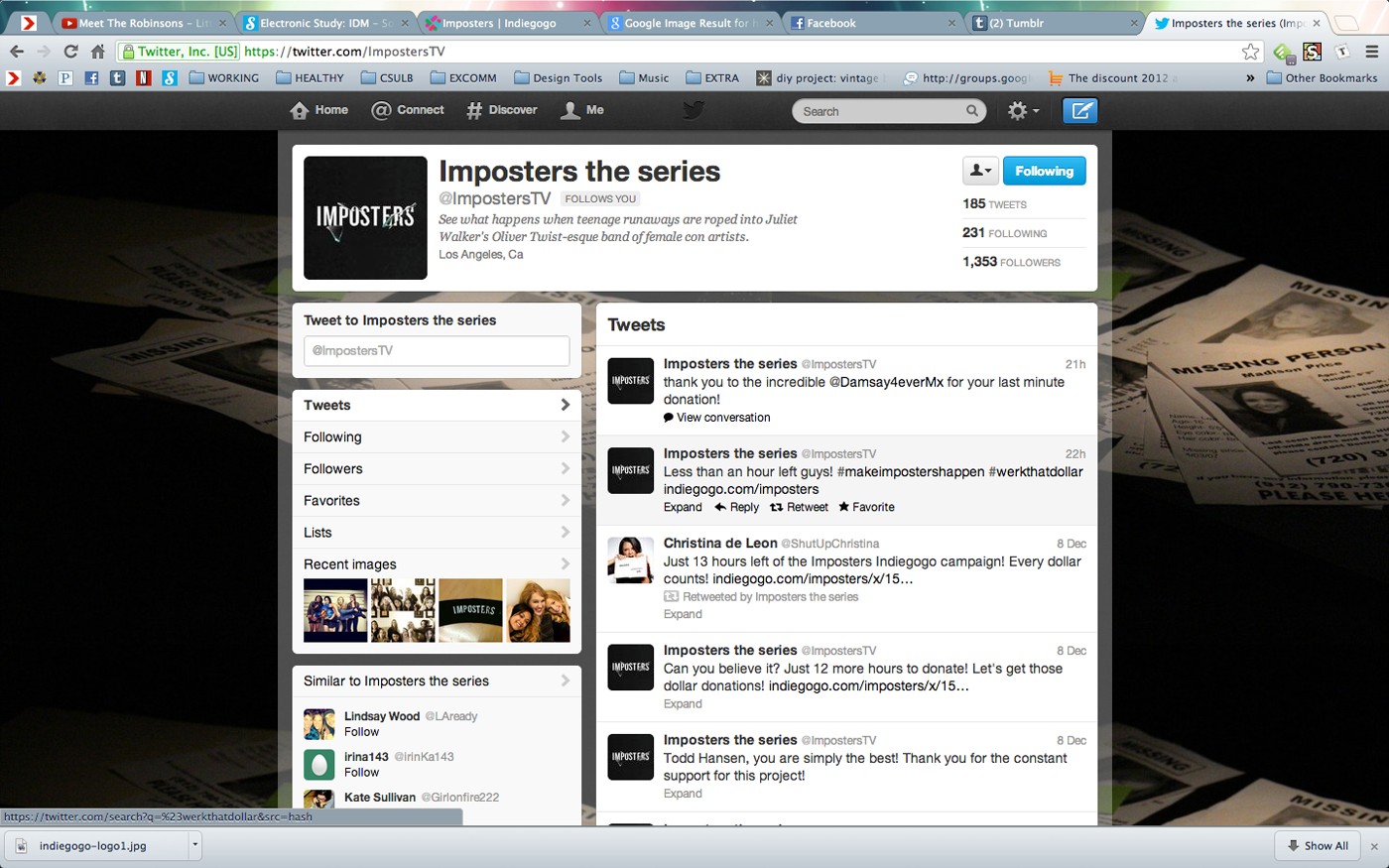Open indiegogo-logo1.jpg download menu arrow
1389x868 pixels.
pos(195,845)
